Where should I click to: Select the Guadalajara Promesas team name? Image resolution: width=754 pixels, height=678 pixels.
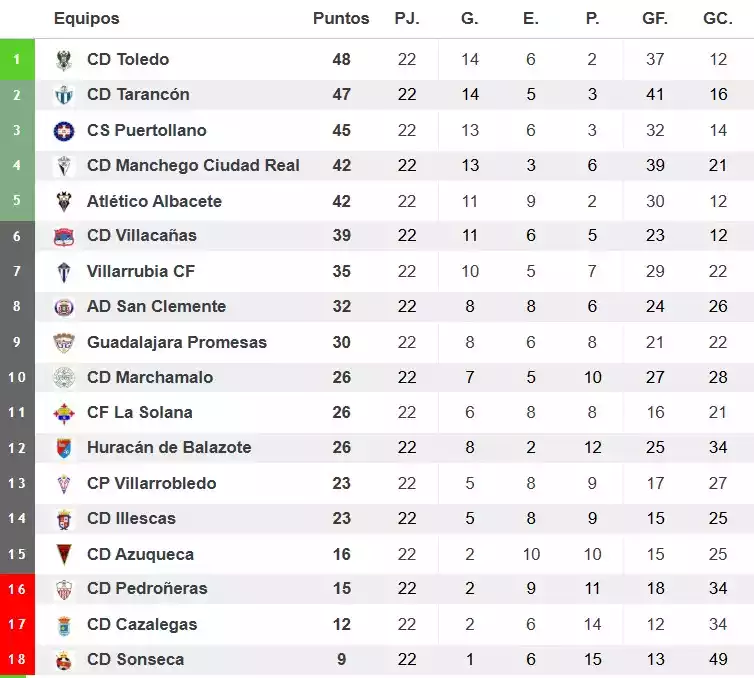pyautogui.click(x=177, y=342)
